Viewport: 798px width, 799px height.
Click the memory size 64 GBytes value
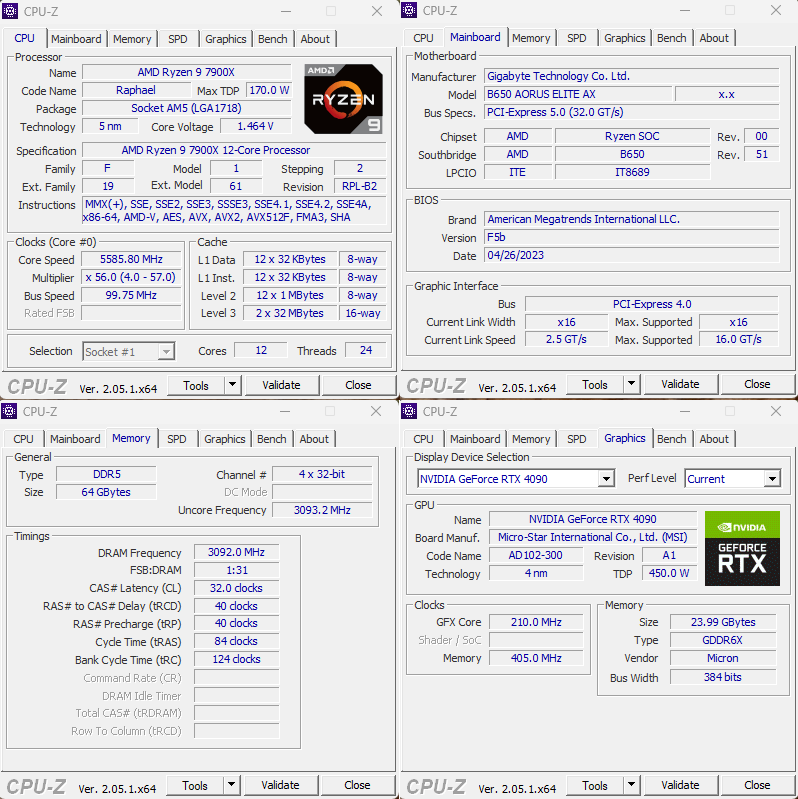tap(106, 492)
